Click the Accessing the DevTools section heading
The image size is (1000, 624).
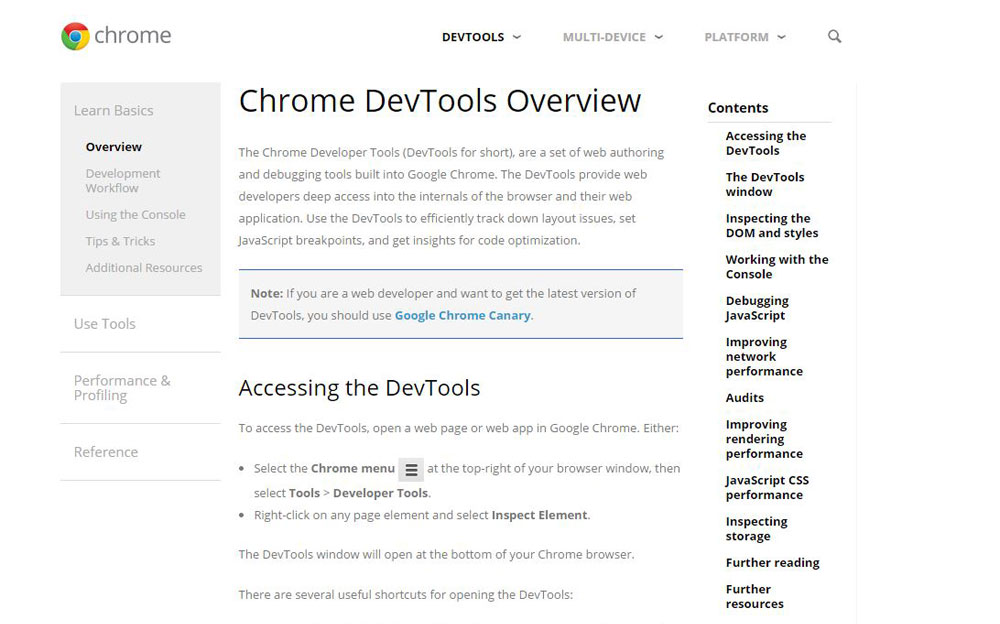click(x=359, y=388)
